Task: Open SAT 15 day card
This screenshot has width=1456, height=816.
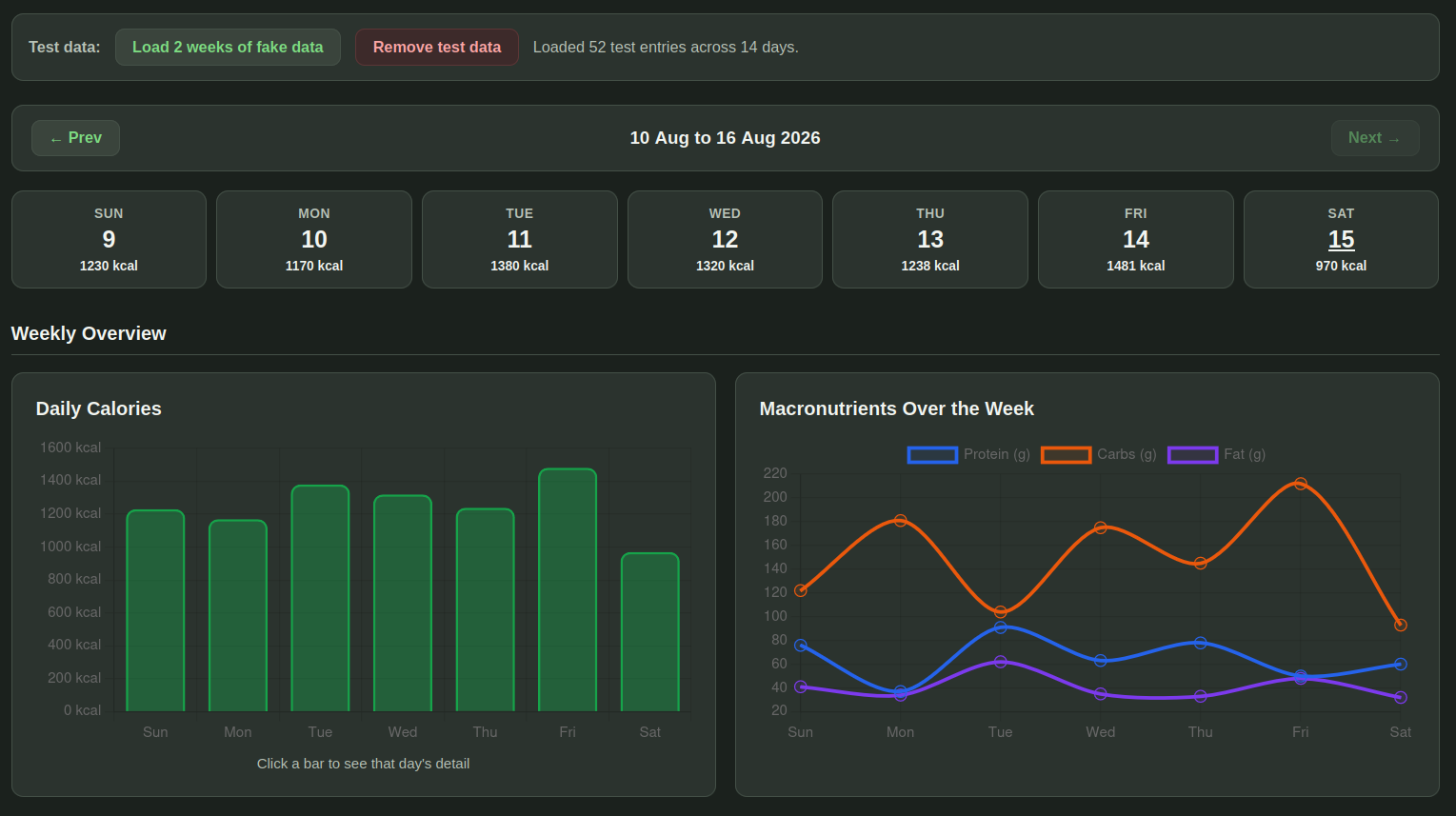Action: [1341, 239]
